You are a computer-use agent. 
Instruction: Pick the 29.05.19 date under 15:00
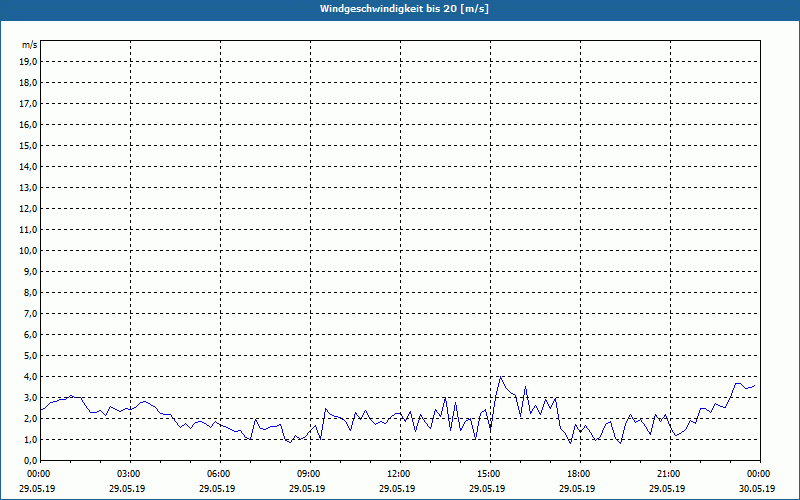pos(487,488)
